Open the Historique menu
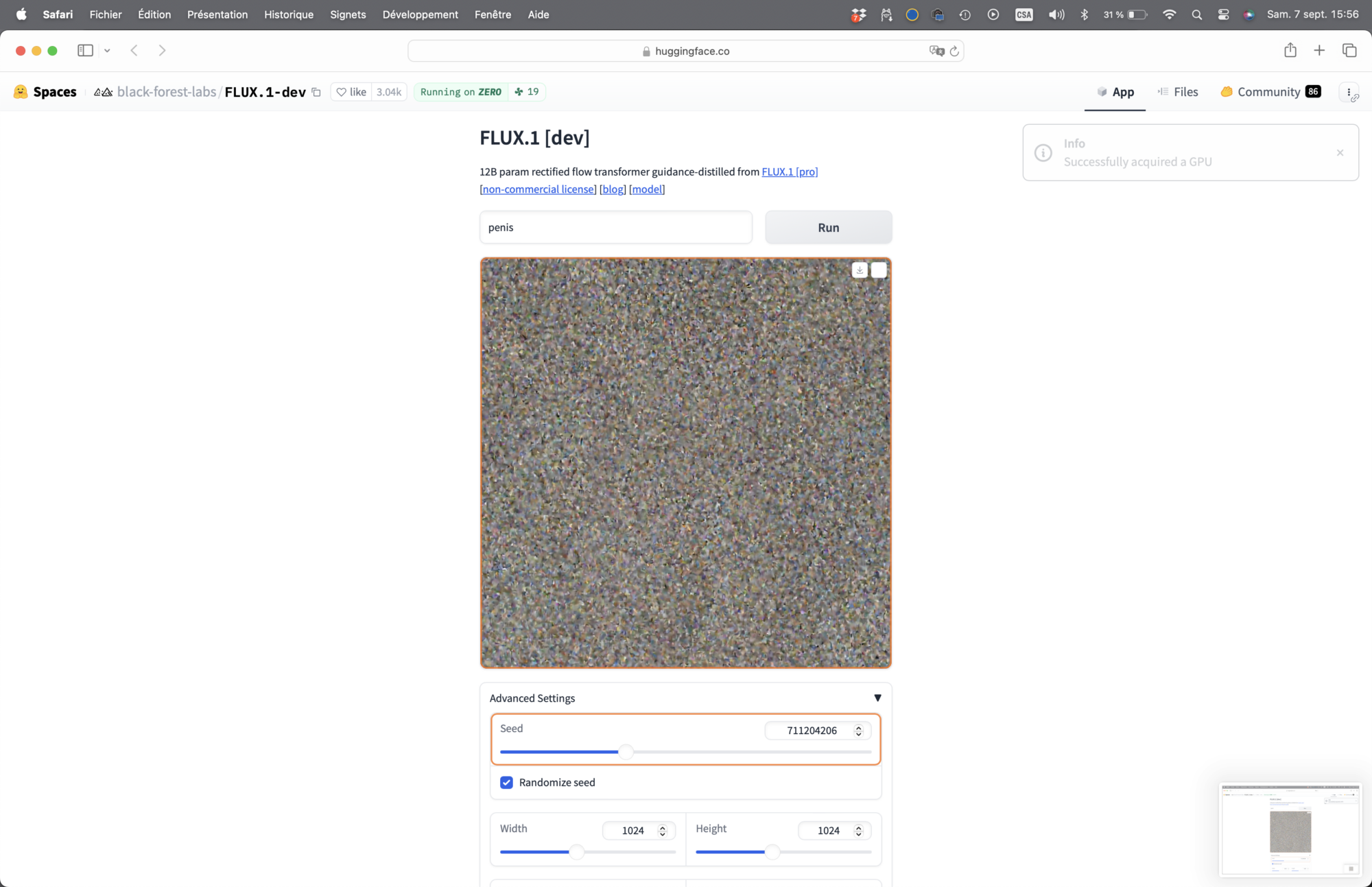This screenshot has width=1372, height=887. pos(289,14)
